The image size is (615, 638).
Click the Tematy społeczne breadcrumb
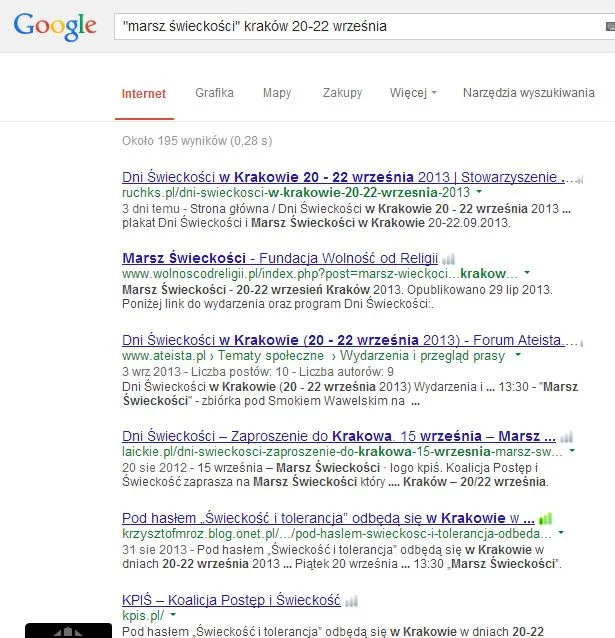coord(271,356)
